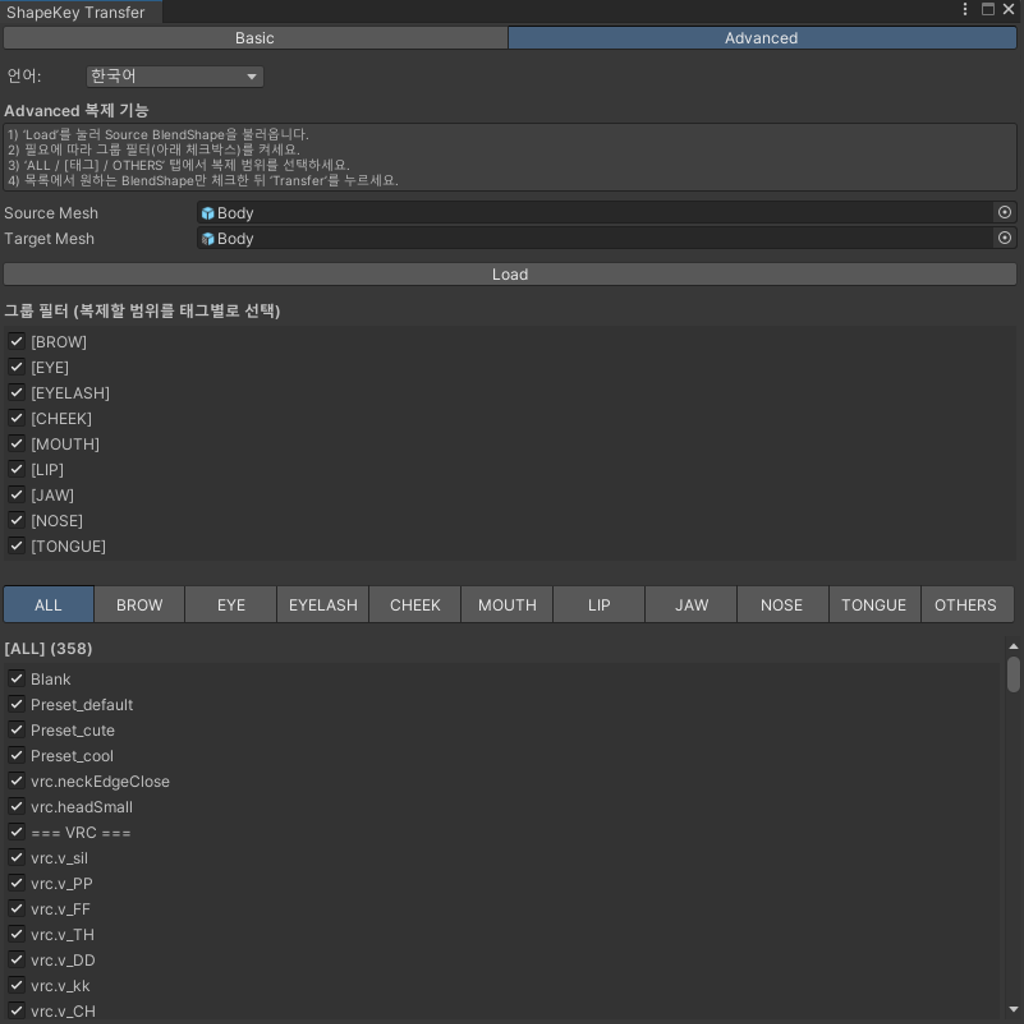
Task: Click inside the Source Mesh field
Action: coord(500,212)
